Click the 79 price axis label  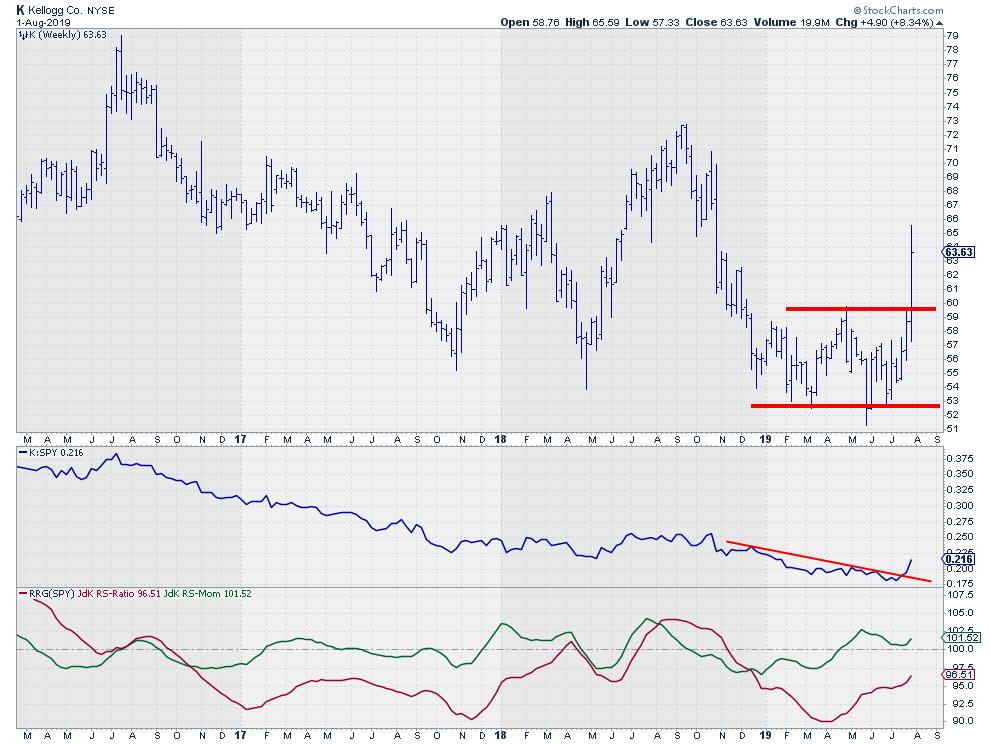(x=953, y=35)
